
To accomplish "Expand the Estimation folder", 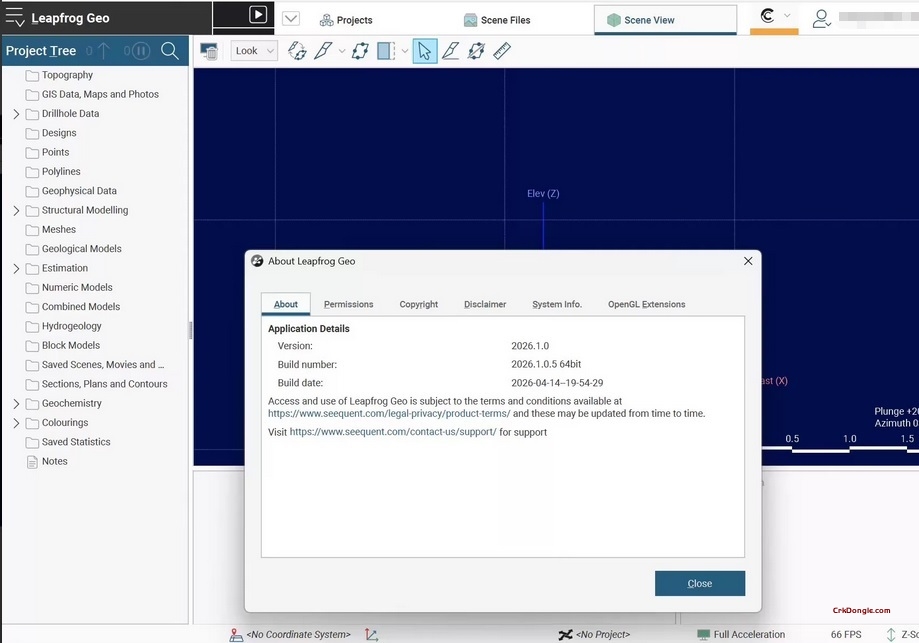I will (16, 268).
